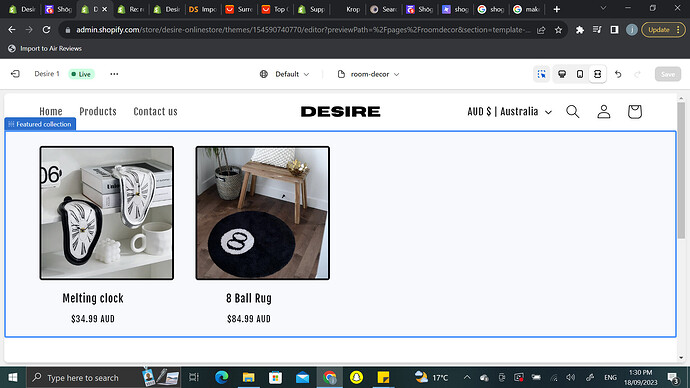
Task: Go to Home navigation link
Action: click(x=51, y=112)
